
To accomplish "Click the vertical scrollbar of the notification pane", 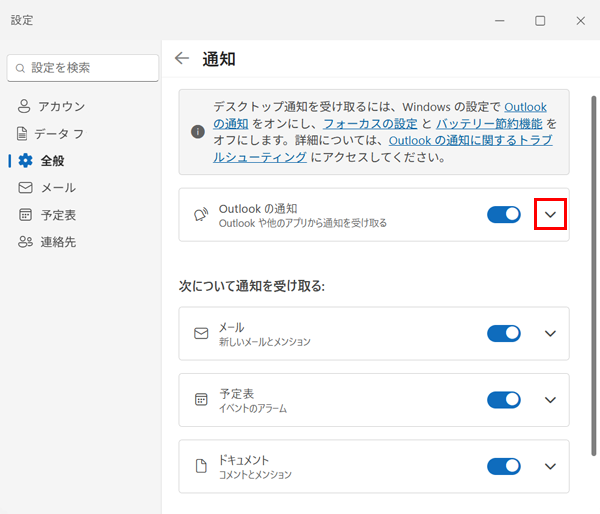I will (x=593, y=276).
